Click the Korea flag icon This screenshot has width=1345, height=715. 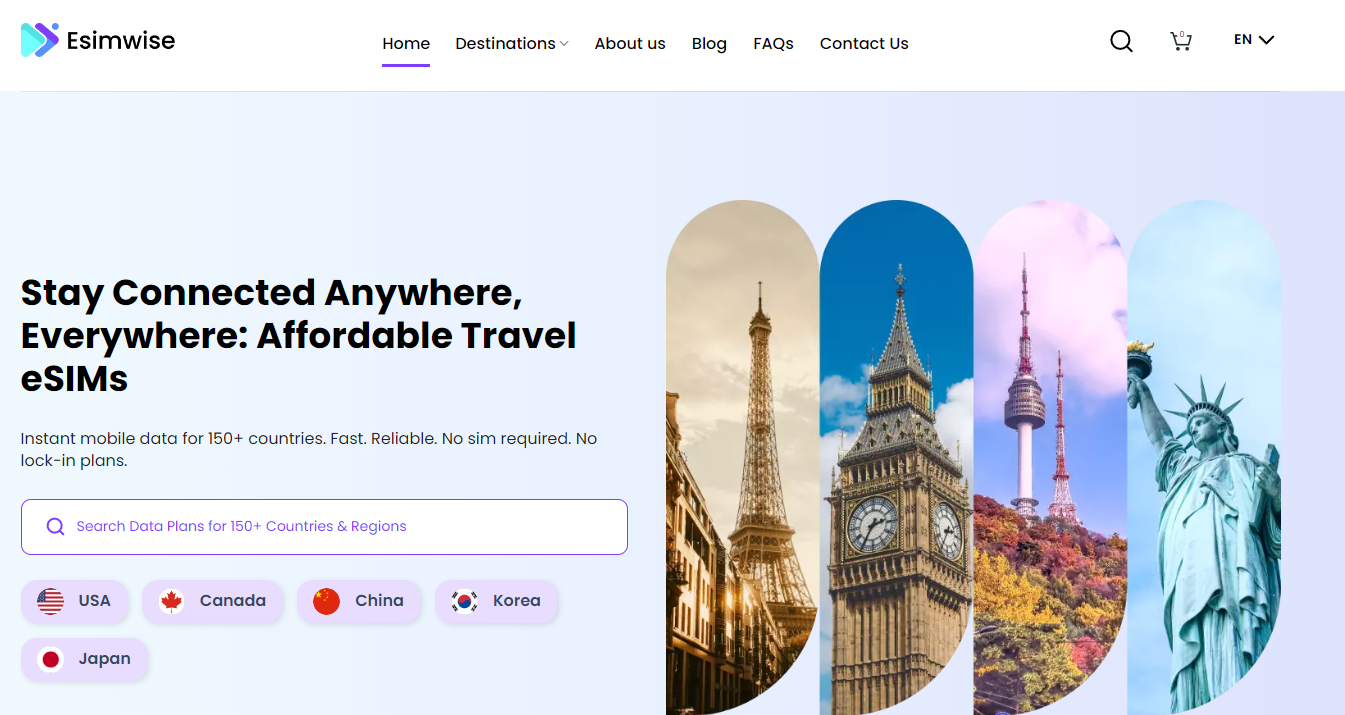pos(464,601)
